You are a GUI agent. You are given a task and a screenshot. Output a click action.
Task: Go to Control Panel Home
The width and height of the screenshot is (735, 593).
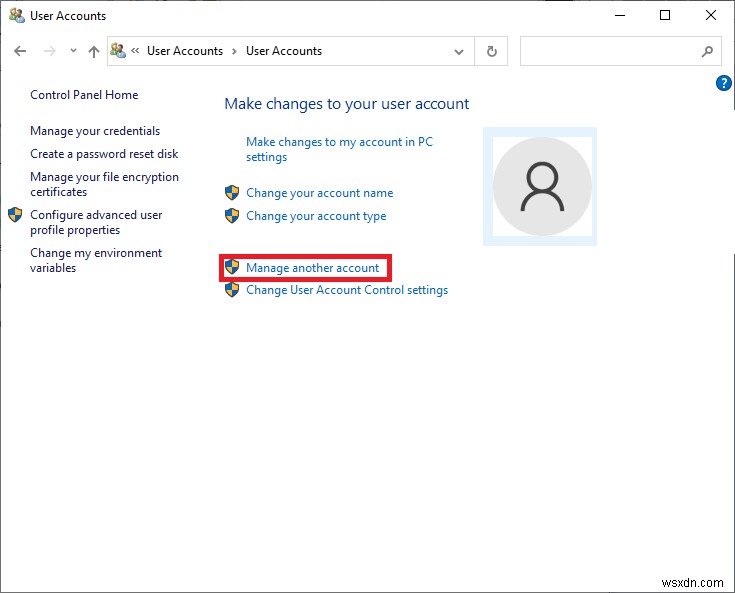(84, 95)
